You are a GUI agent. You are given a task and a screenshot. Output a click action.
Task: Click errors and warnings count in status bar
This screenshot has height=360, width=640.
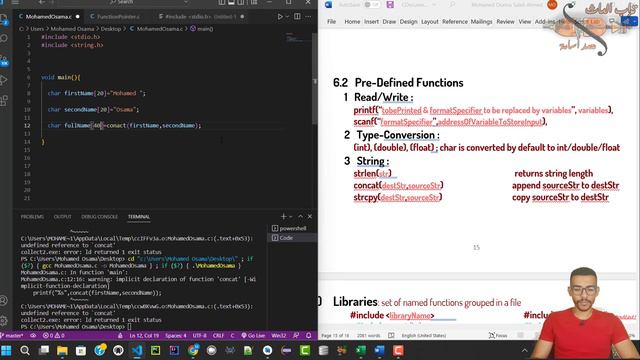point(53,336)
